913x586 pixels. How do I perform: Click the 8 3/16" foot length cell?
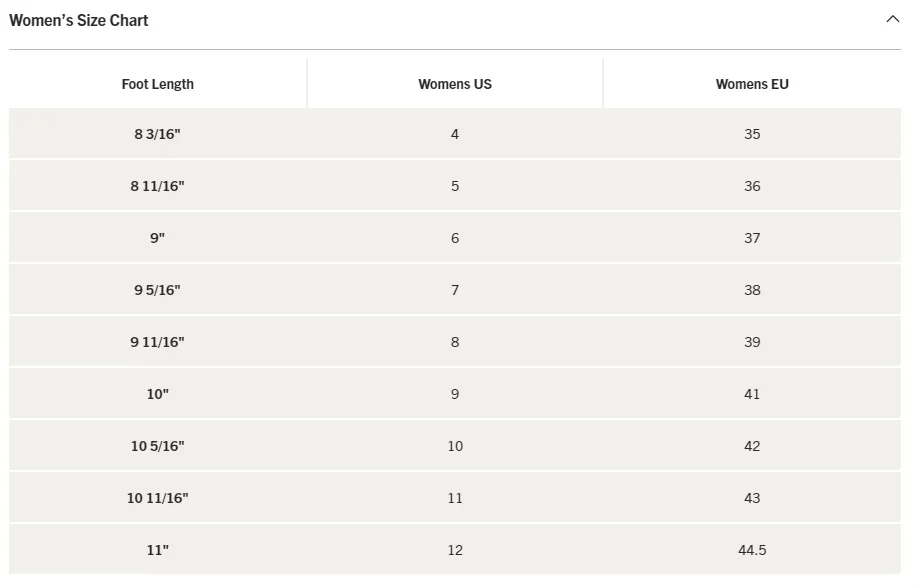pyautogui.click(x=158, y=134)
